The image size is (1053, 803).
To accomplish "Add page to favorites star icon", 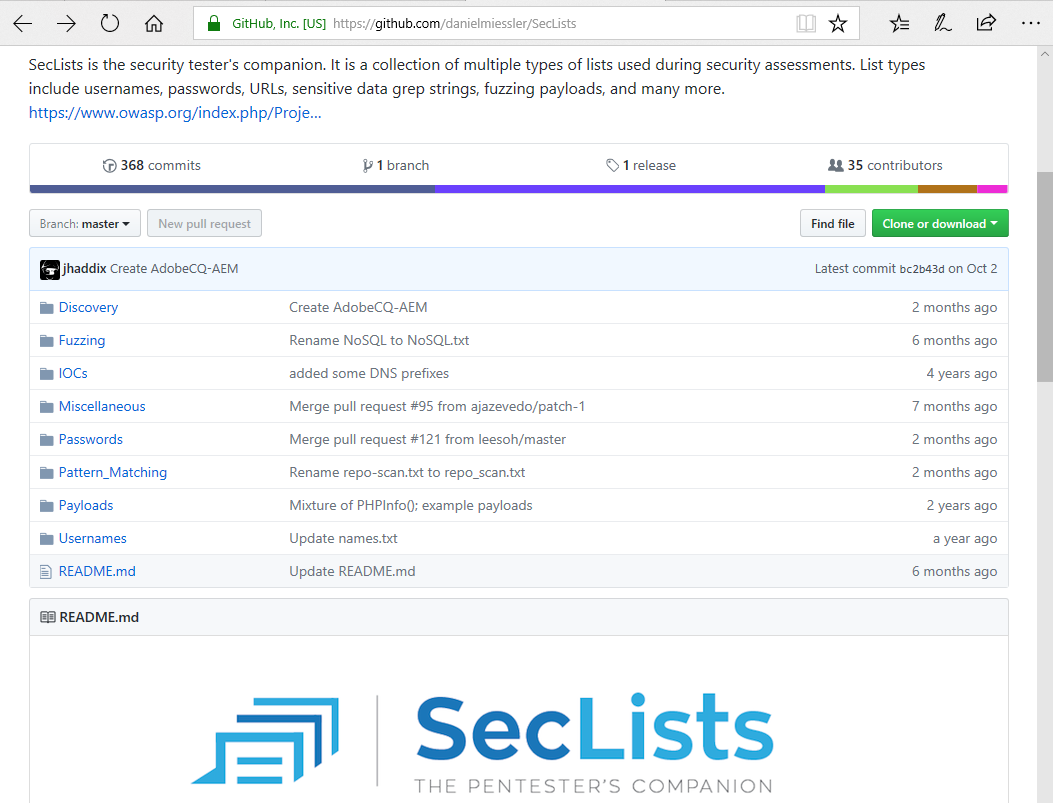I will click(x=838, y=23).
